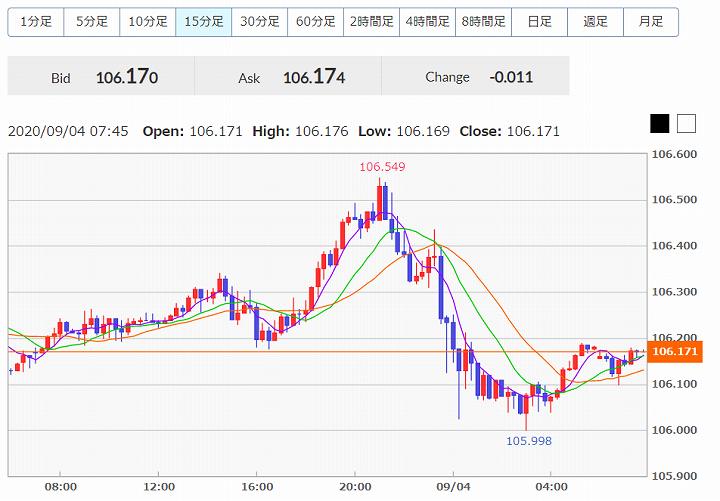Click the 106.100 price axis label
Screen dimensions: 720x501
click(674, 384)
